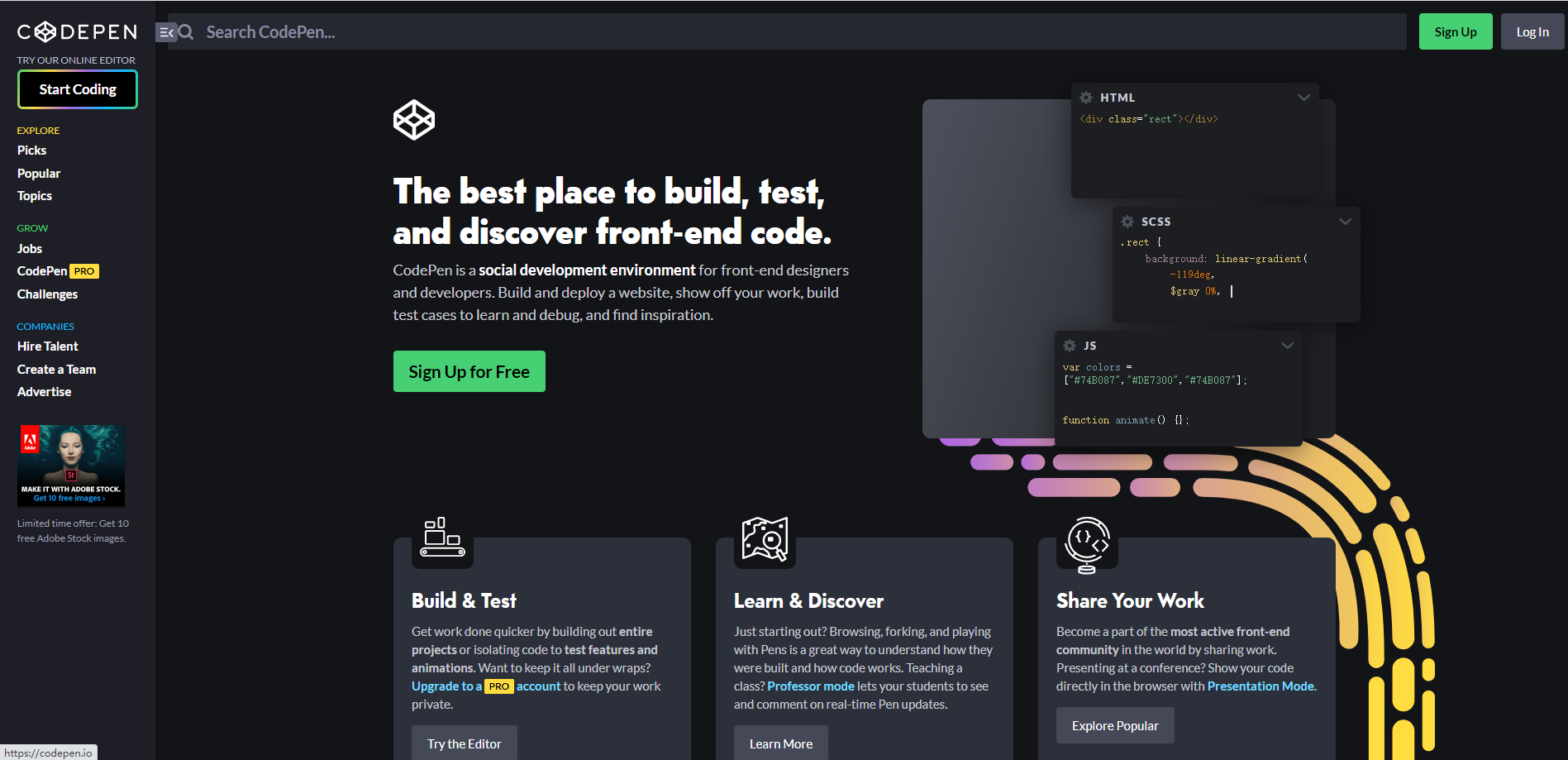
Task: Click the Build & Test blocks icon
Action: tap(442, 538)
